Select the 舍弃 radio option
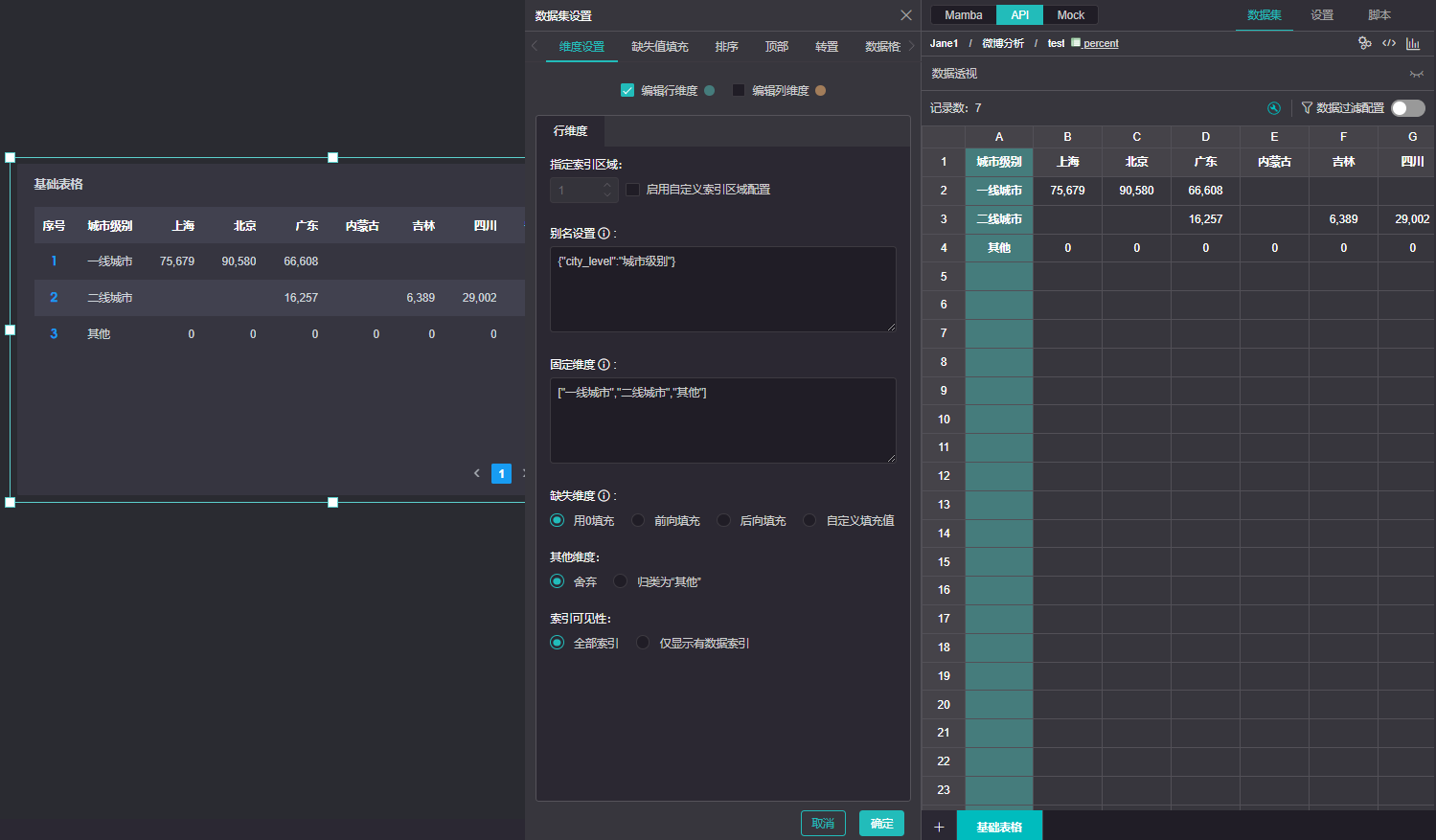Image resolution: width=1436 pixels, height=840 pixels. point(557,581)
